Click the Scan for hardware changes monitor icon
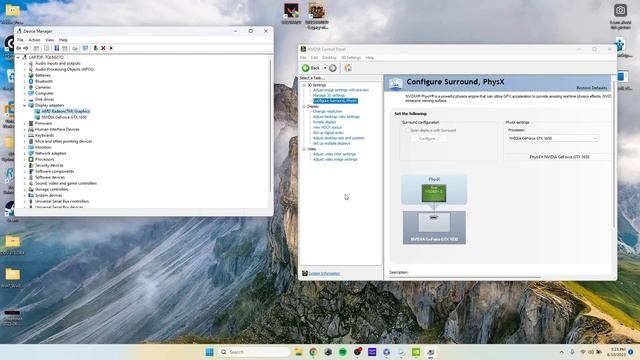Image resolution: width=640 pixels, height=360 pixels. (85, 48)
